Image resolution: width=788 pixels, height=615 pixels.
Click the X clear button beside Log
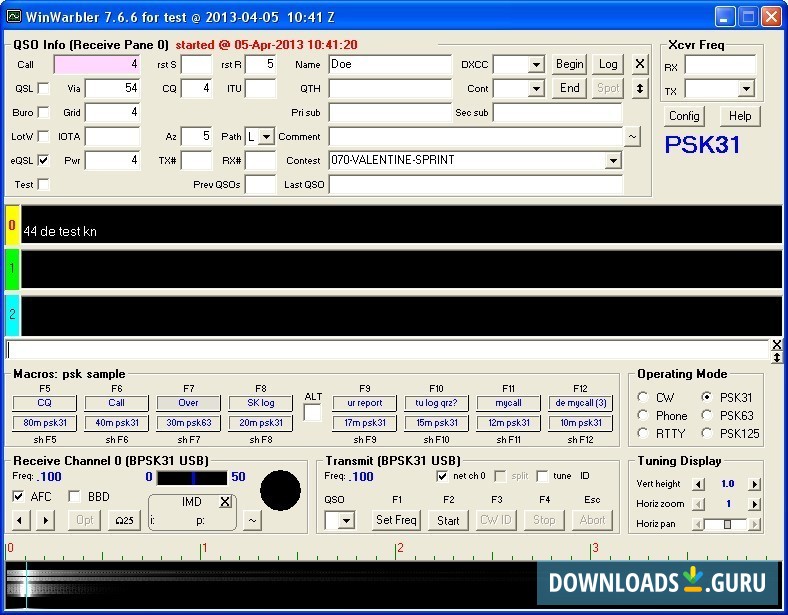[640, 64]
